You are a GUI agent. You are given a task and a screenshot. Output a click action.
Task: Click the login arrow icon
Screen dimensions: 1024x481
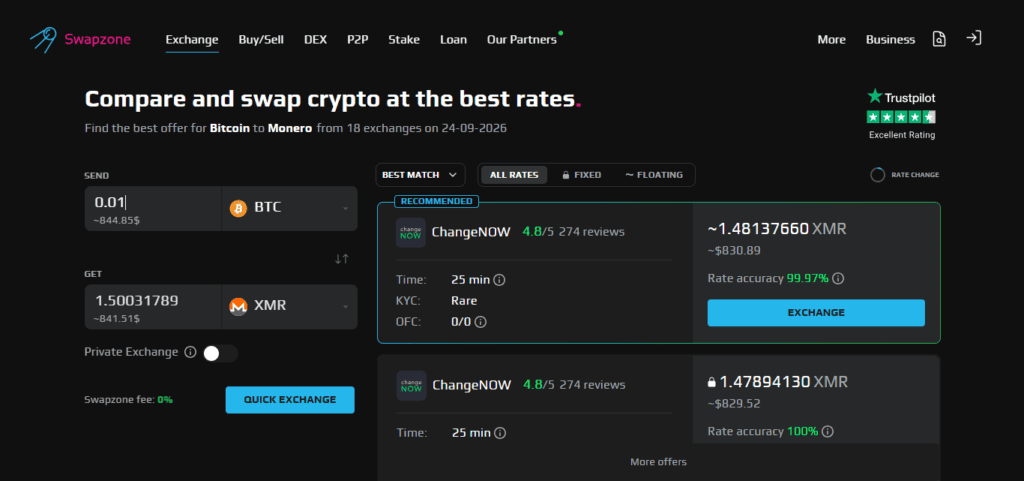974,39
